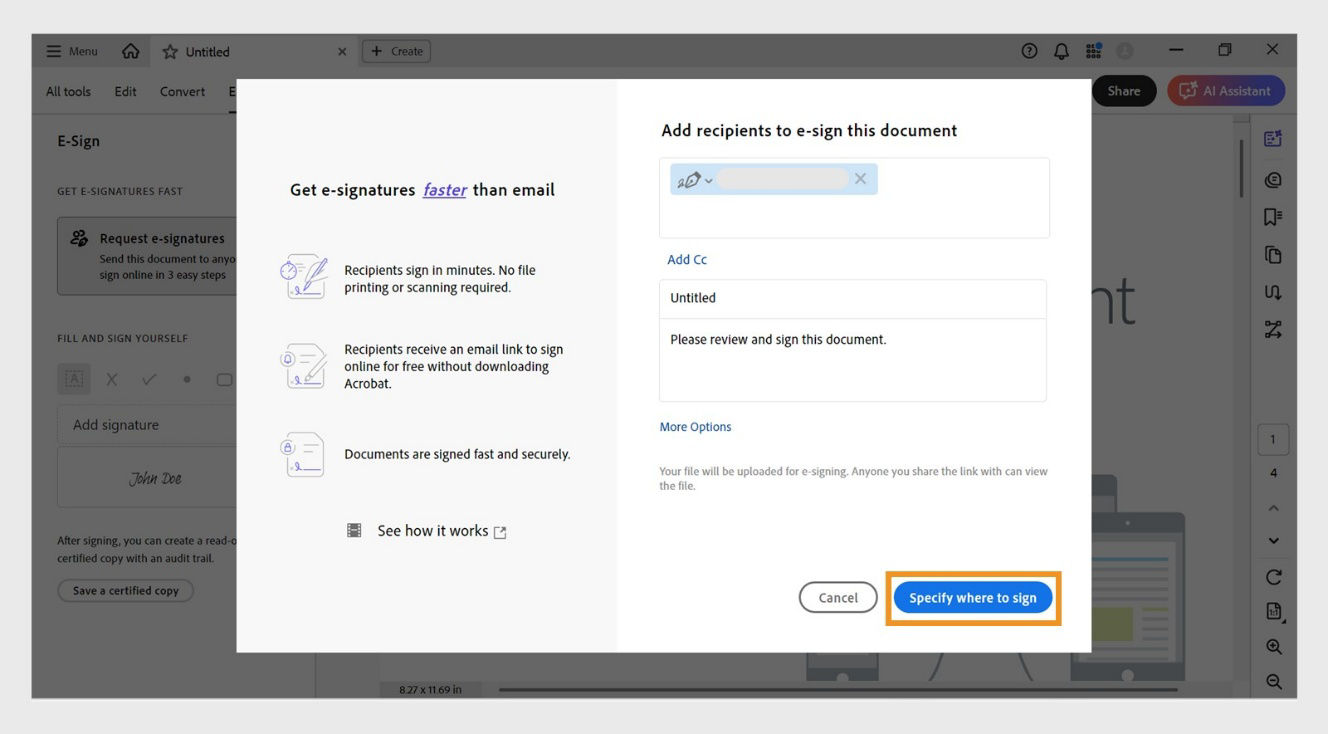Click the Untitled subject input field

[852, 297]
